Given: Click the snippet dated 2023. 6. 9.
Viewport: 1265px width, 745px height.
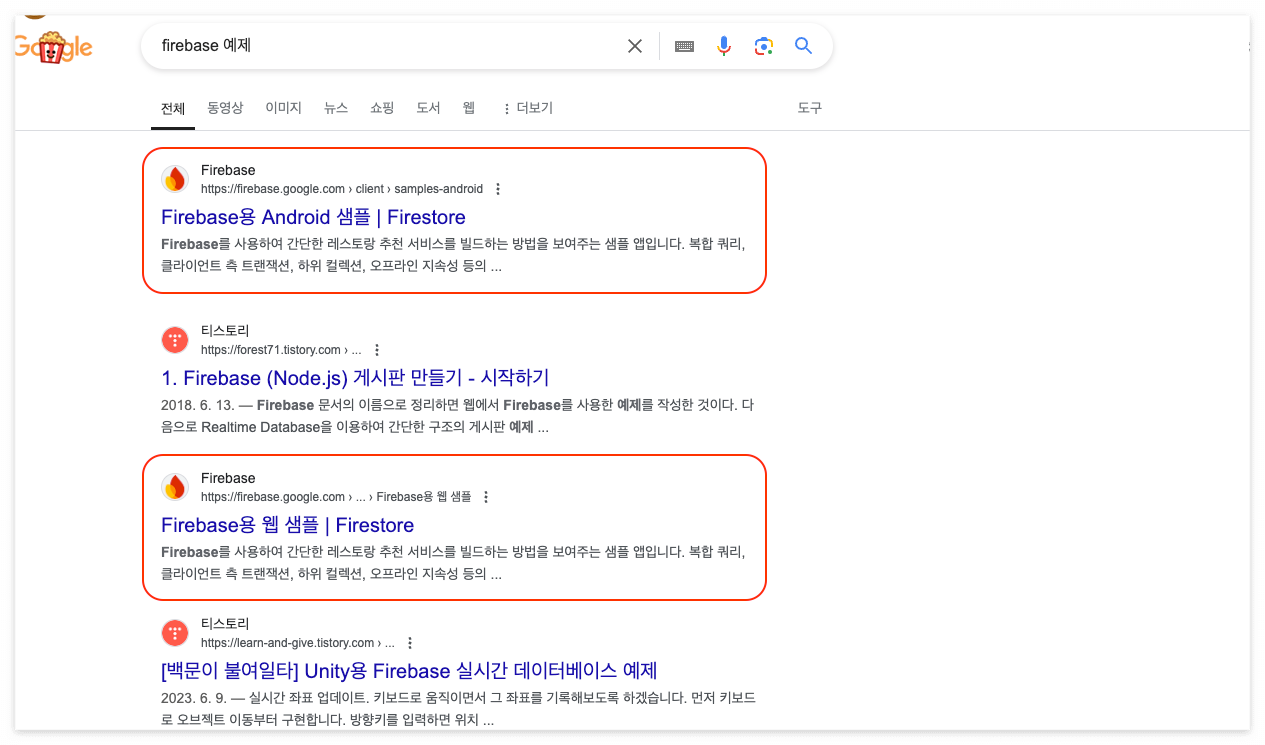Looking at the screenshot, I should coord(457,709).
